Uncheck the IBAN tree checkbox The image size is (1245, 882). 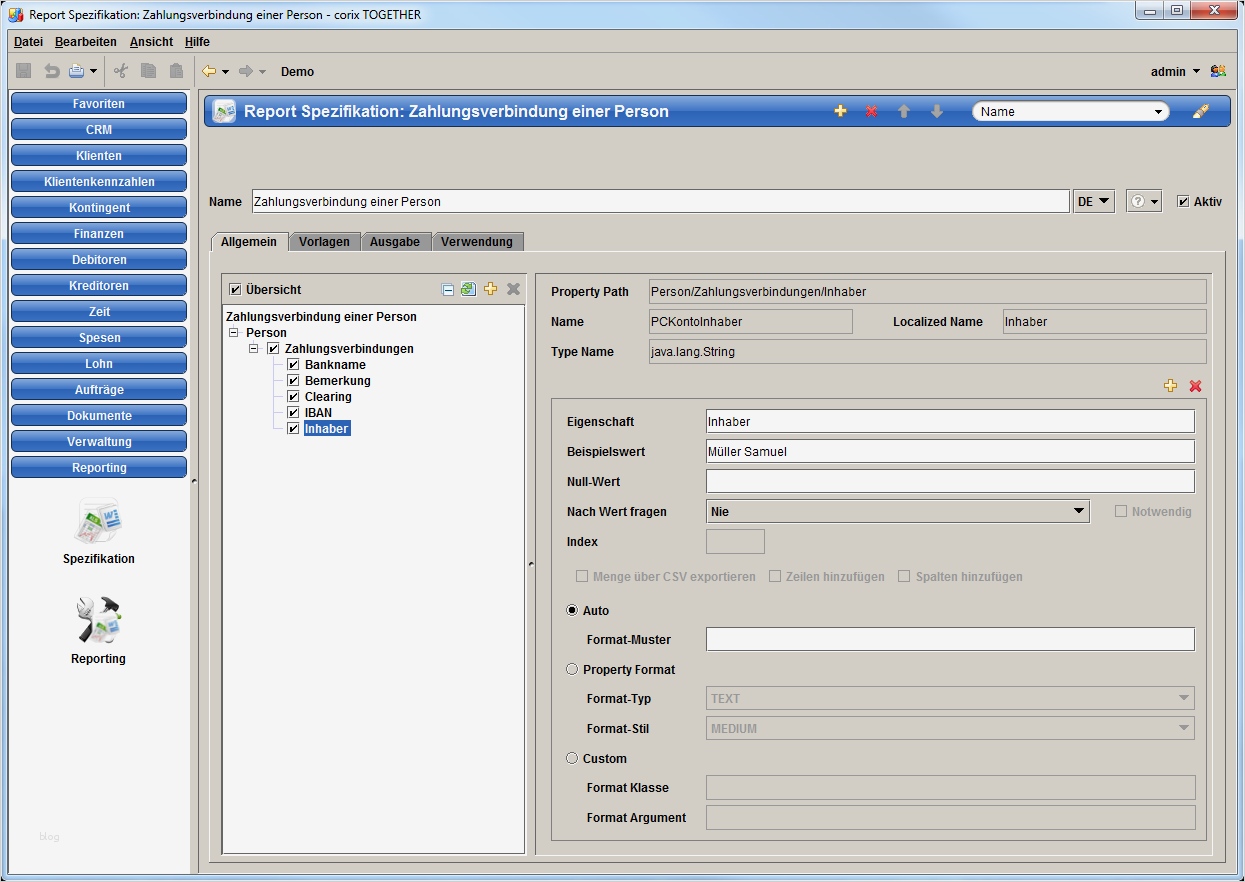[x=293, y=413]
